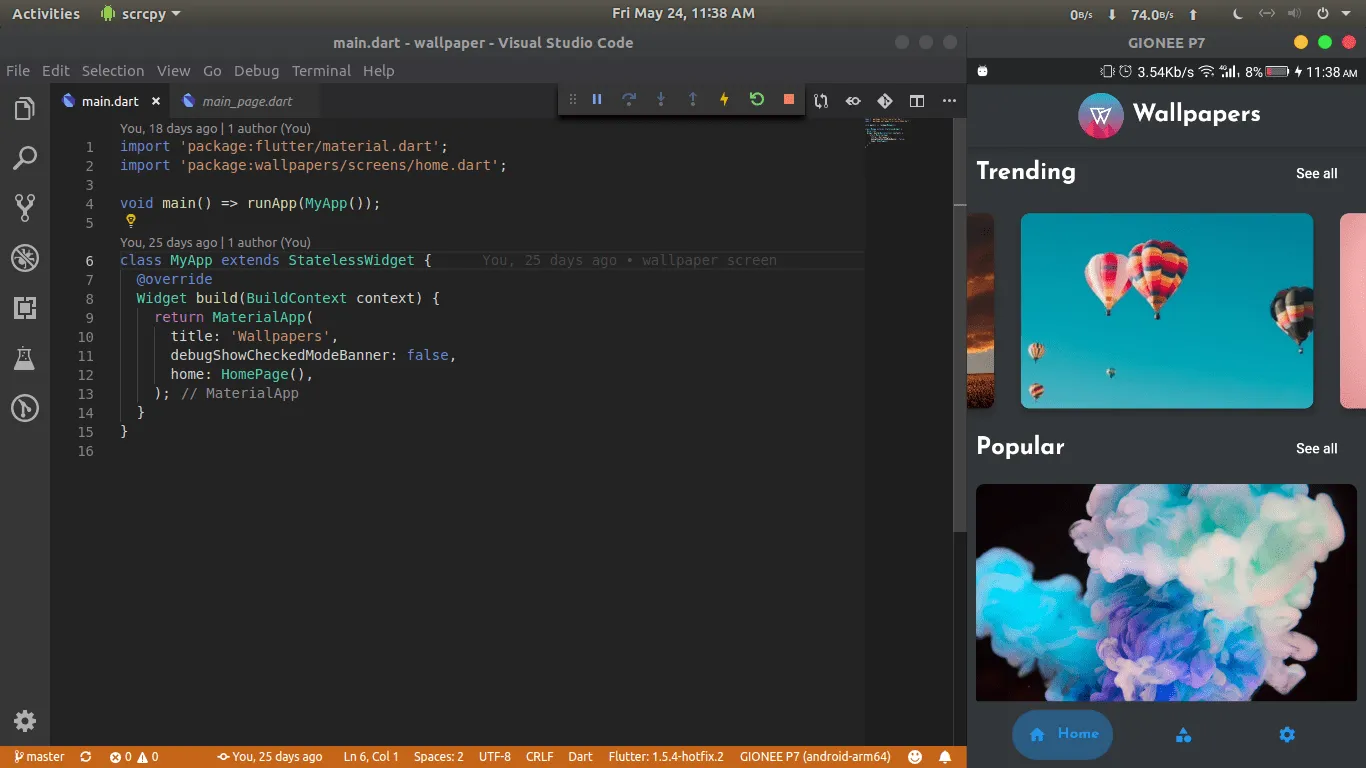Open the scrcpy menu in top bar

[x=140, y=13]
